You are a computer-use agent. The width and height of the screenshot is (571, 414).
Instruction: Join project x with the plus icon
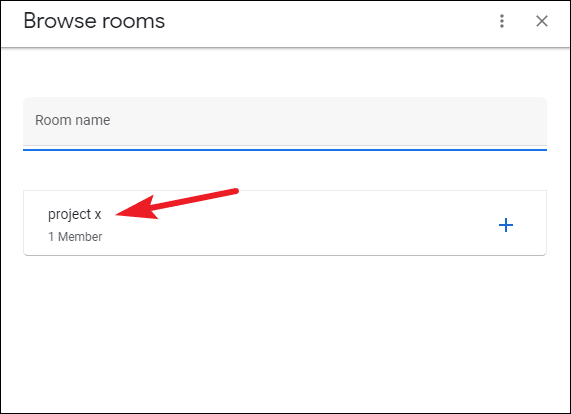506,225
